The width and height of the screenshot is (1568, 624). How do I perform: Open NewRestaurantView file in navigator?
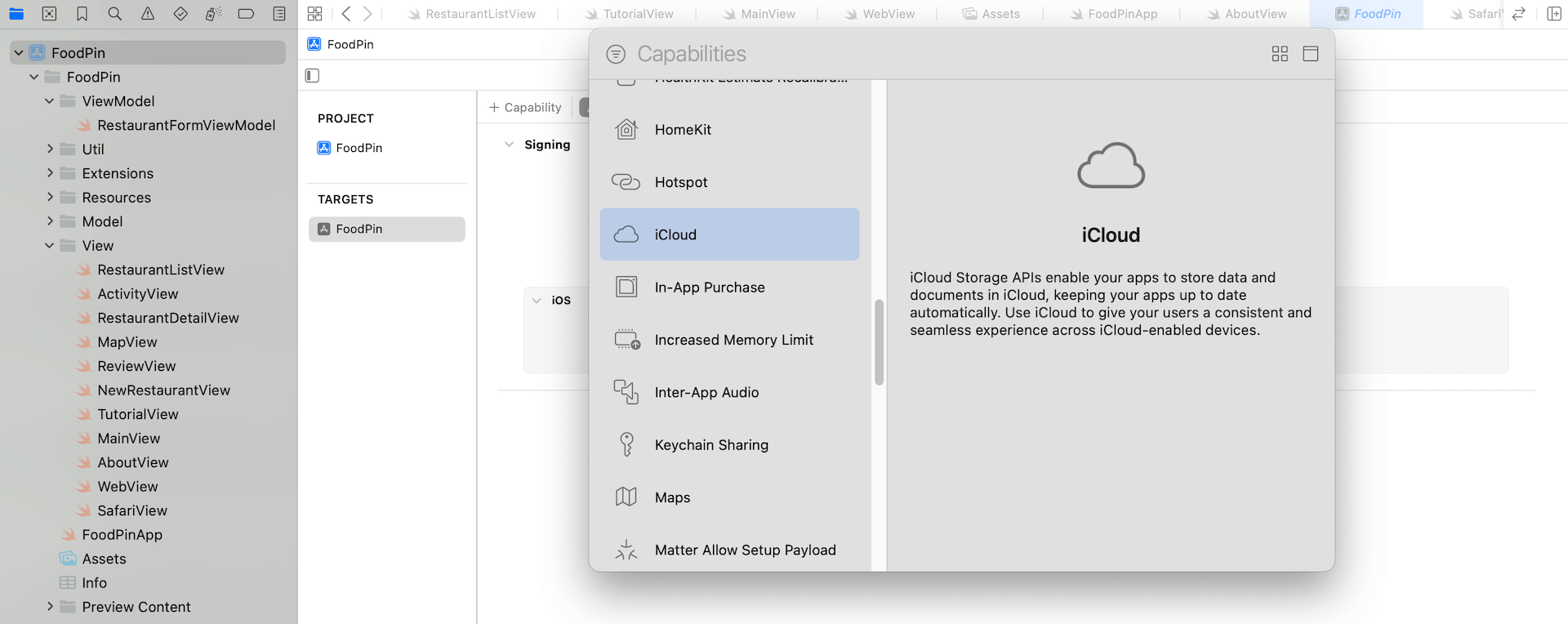154,390
